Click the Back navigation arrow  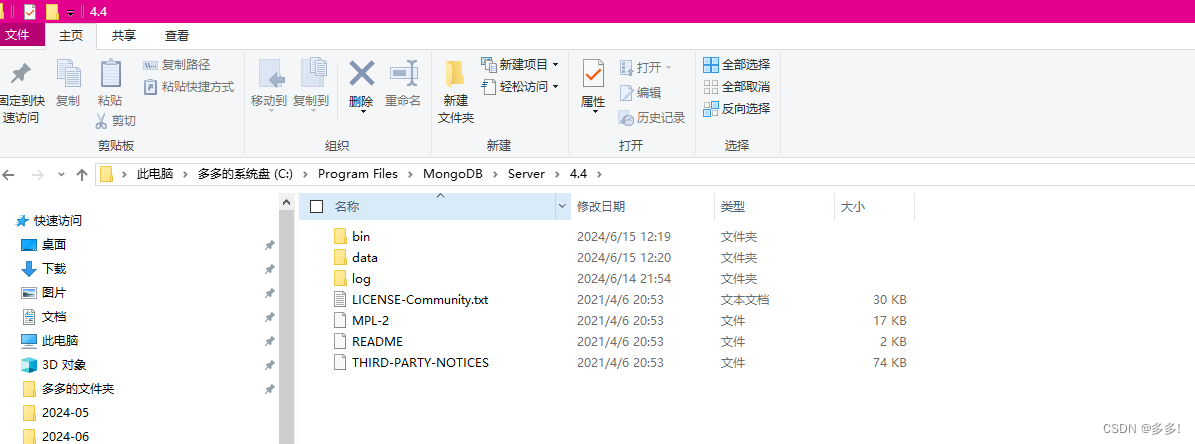(8, 174)
